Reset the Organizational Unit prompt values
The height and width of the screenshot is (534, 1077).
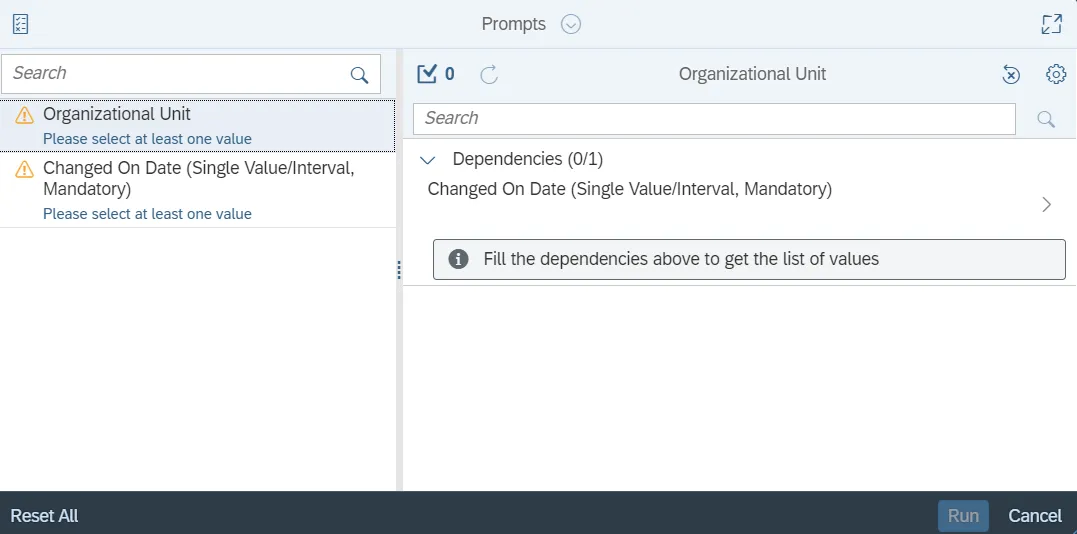tap(1011, 74)
